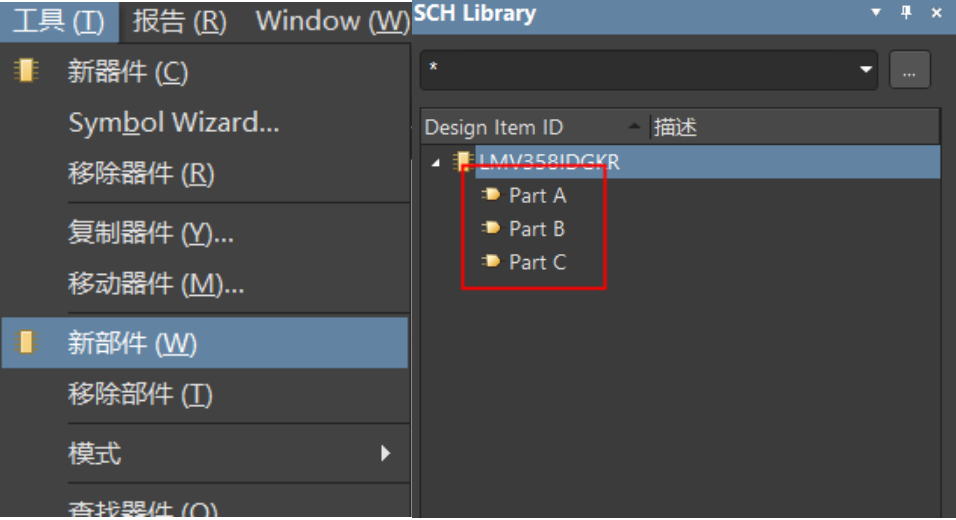This screenshot has width=956, height=520.
Task: Open the SCH Library panel options arrow
Action: click(877, 13)
